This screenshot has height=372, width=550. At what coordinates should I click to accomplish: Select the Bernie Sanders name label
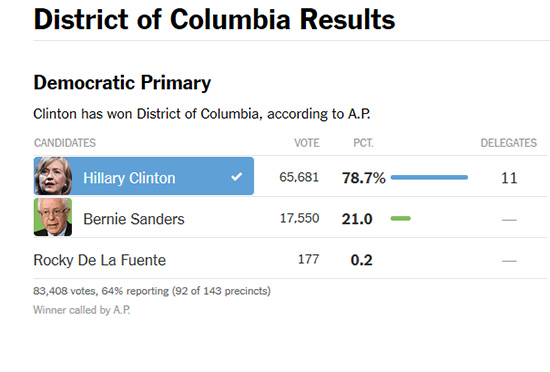pyautogui.click(x=134, y=219)
